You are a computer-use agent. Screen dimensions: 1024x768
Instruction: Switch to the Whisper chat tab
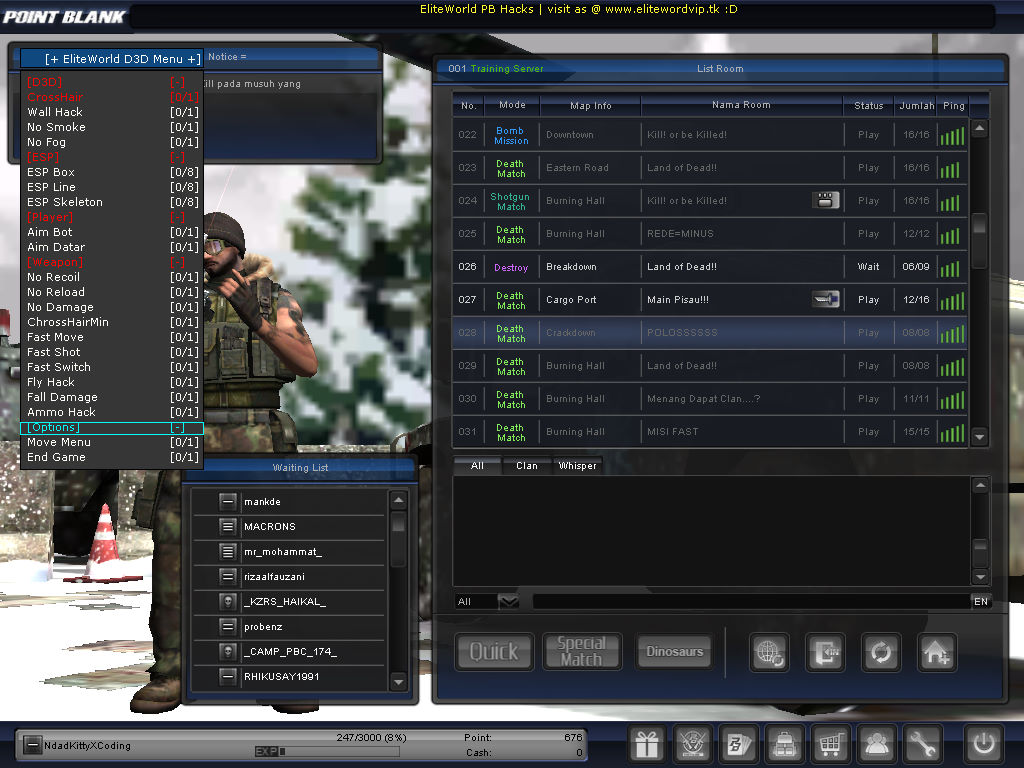point(578,464)
